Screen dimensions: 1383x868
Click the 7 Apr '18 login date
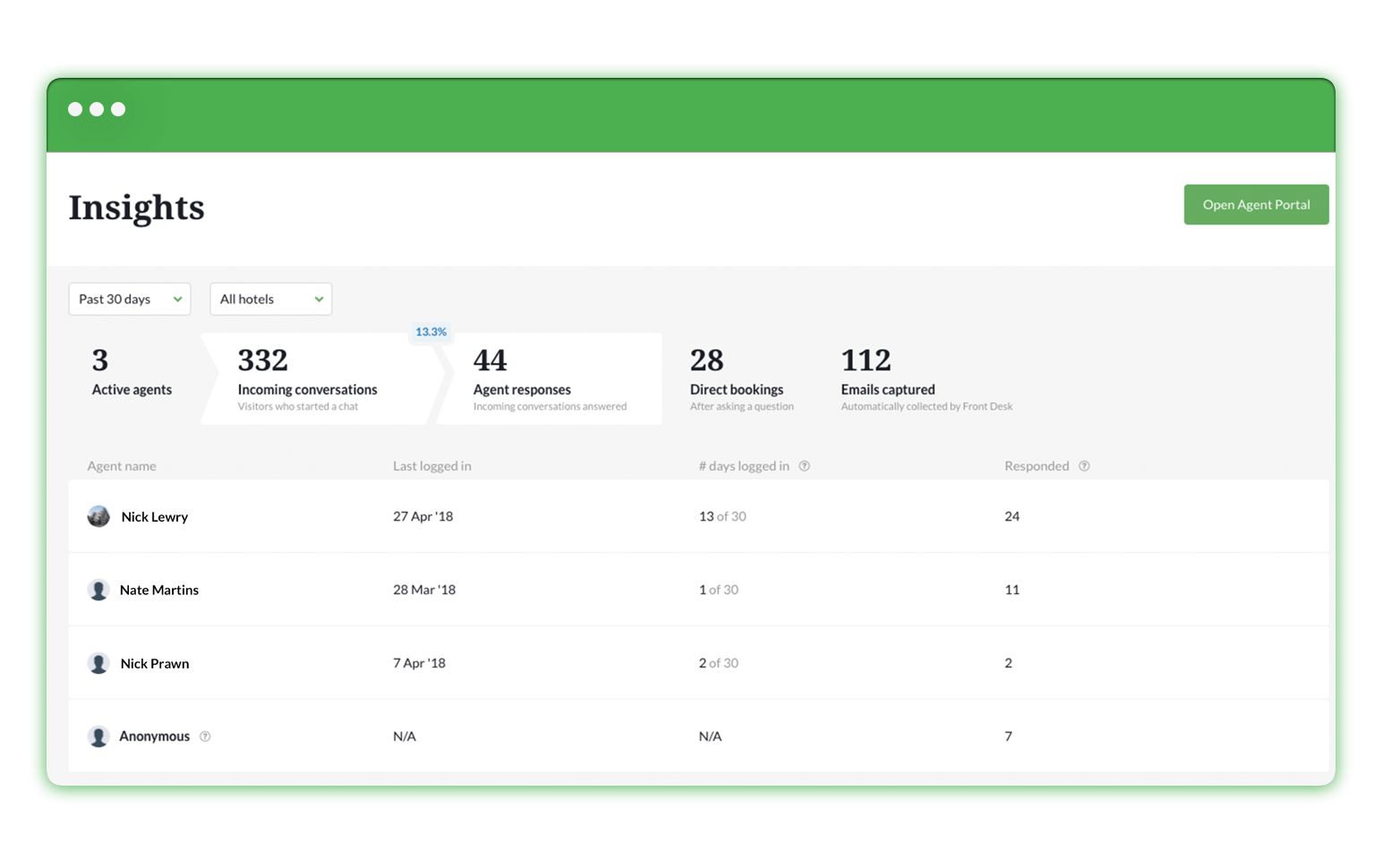[x=419, y=663]
